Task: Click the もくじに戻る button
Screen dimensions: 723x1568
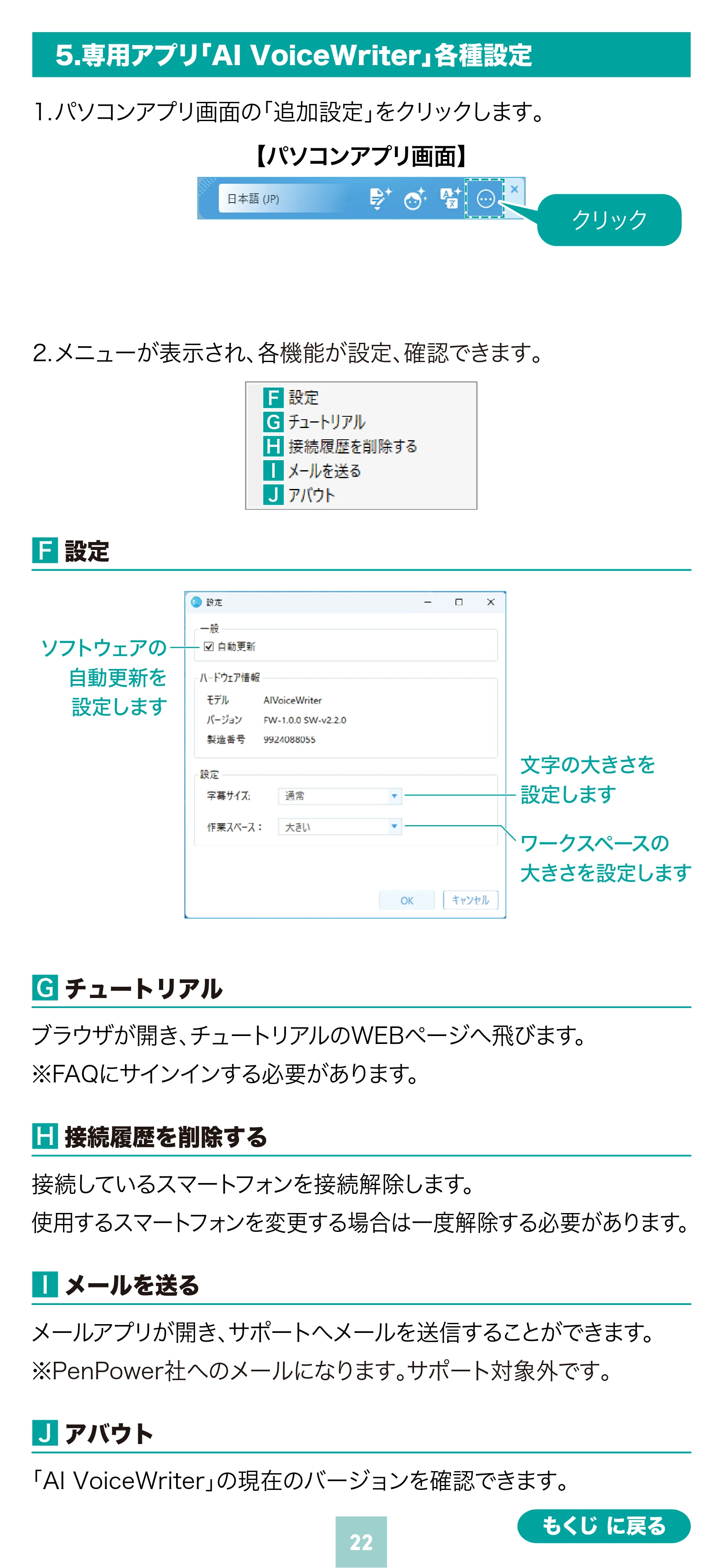Action: [x=604, y=1526]
